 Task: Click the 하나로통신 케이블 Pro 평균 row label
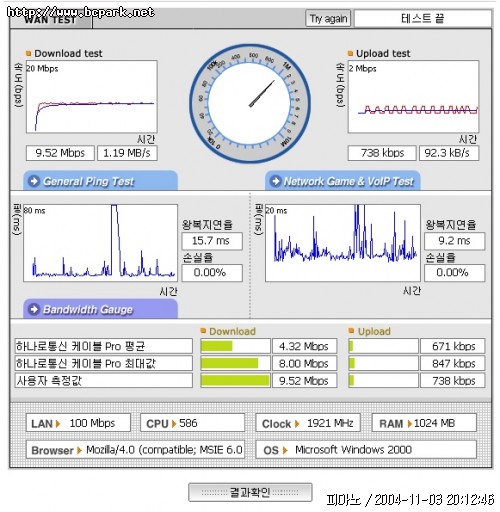click(x=104, y=346)
